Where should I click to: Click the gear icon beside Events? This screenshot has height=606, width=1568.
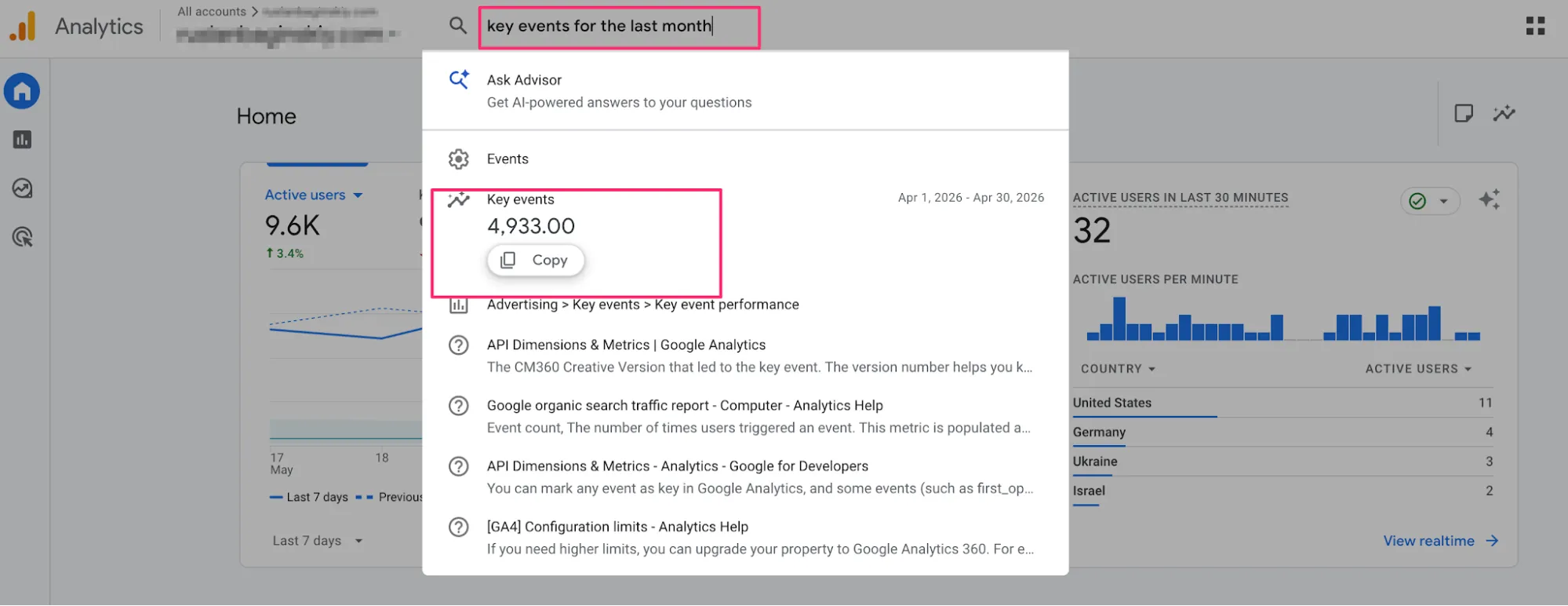459,159
